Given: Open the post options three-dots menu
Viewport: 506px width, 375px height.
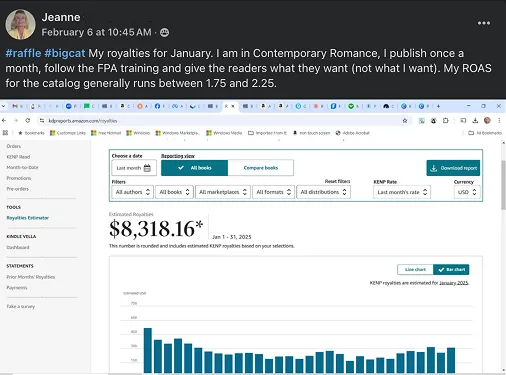Looking at the screenshot, I should [484, 23].
